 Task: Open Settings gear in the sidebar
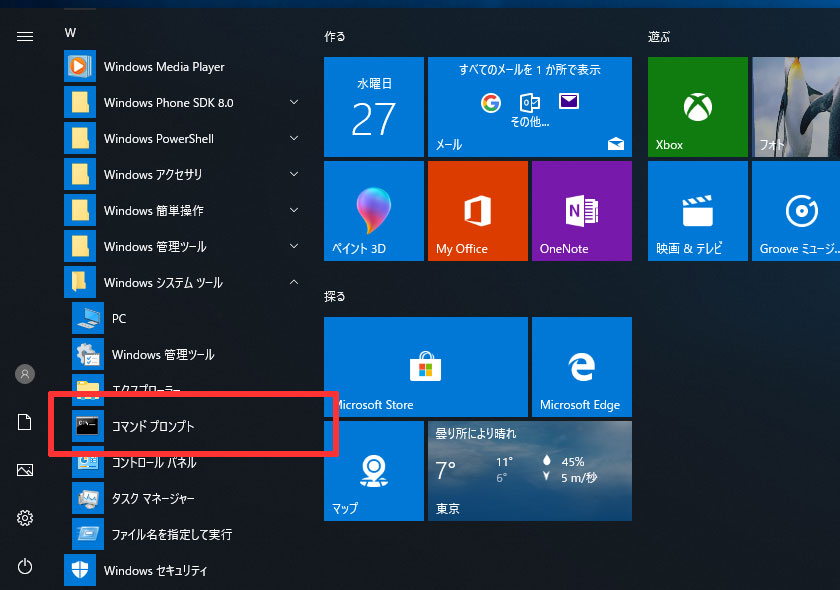pos(25,518)
